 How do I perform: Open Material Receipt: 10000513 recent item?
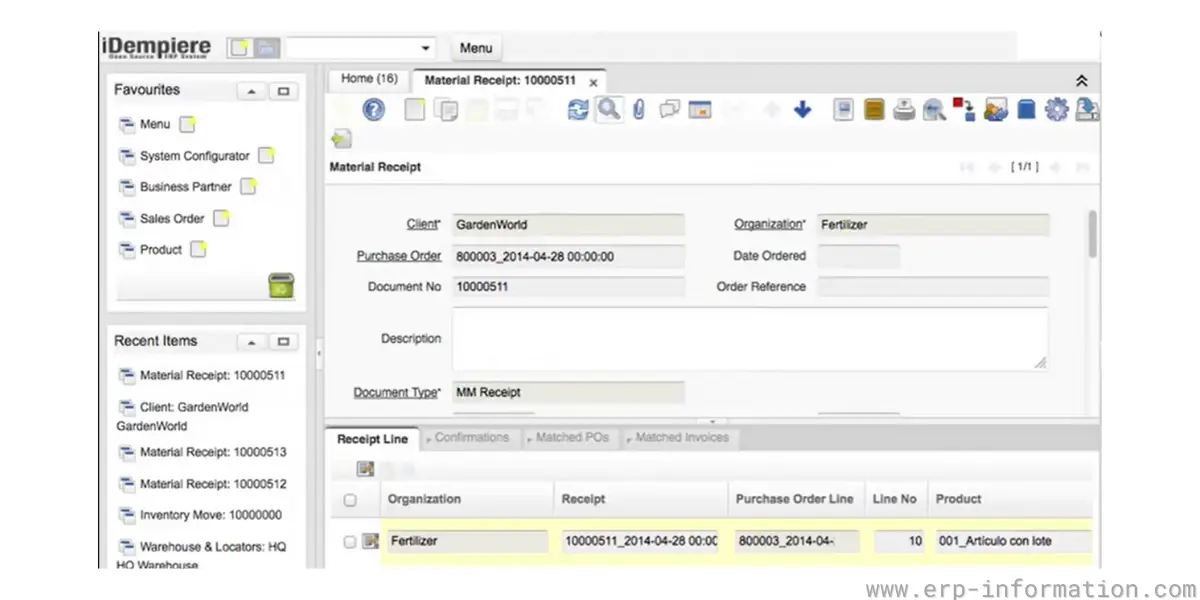click(x=213, y=452)
